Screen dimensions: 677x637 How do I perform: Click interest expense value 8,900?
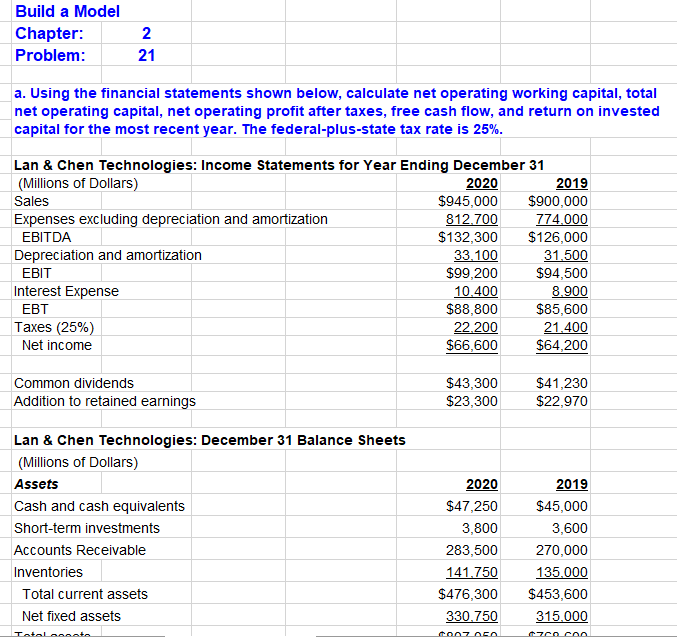[x=569, y=291]
